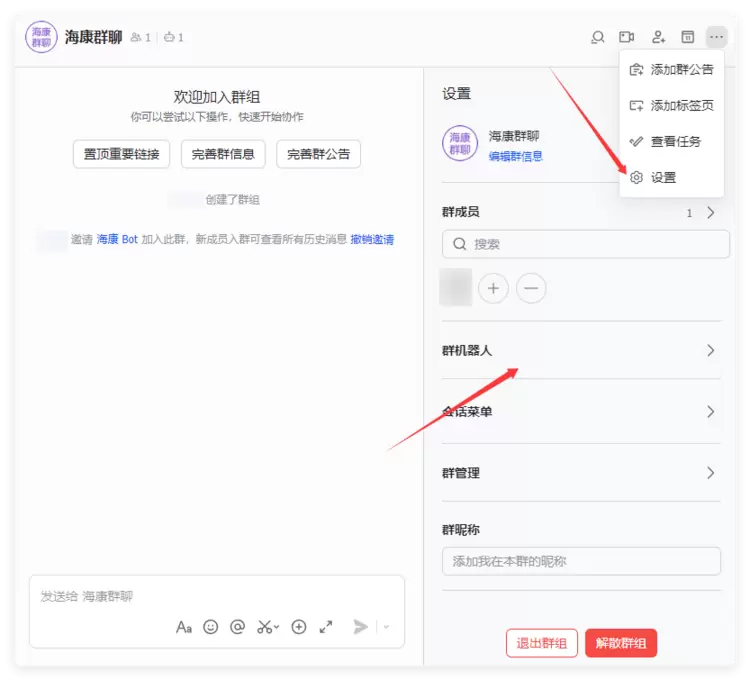The image size is (750, 680).
Task: Click the Aa text formatting icon
Action: (184, 627)
